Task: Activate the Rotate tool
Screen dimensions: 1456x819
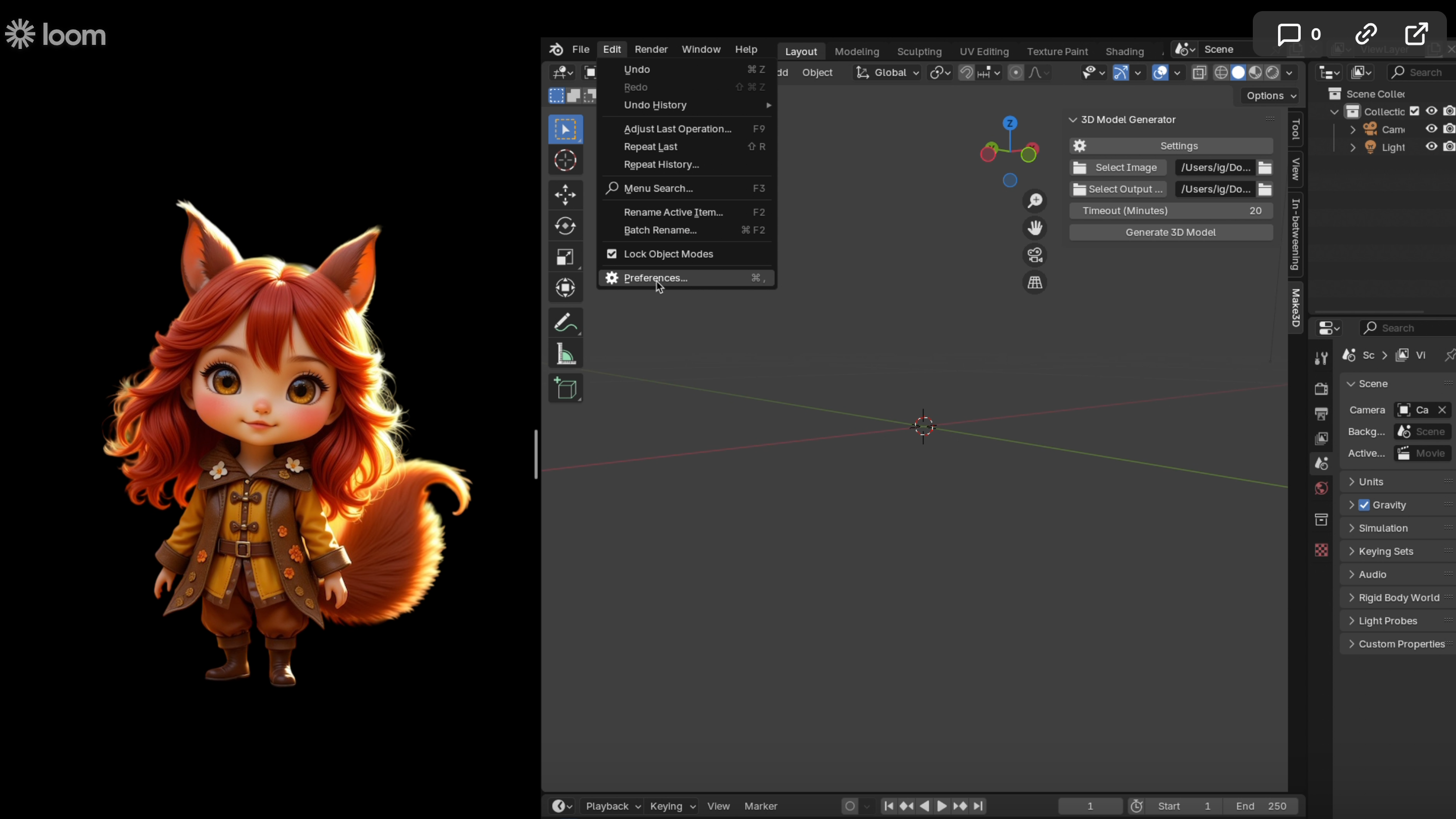Action: coord(565,226)
